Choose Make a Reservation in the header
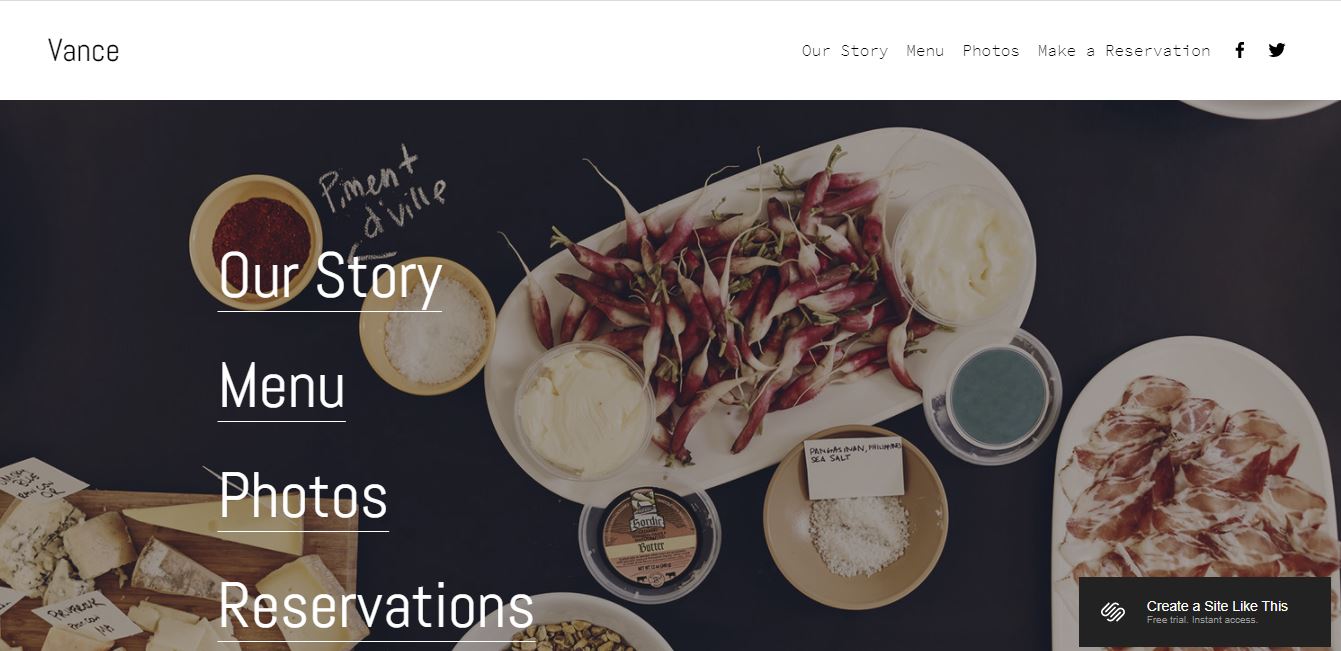Image resolution: width=1341 pixels, height=651 pixels. tap(1124, 50)
